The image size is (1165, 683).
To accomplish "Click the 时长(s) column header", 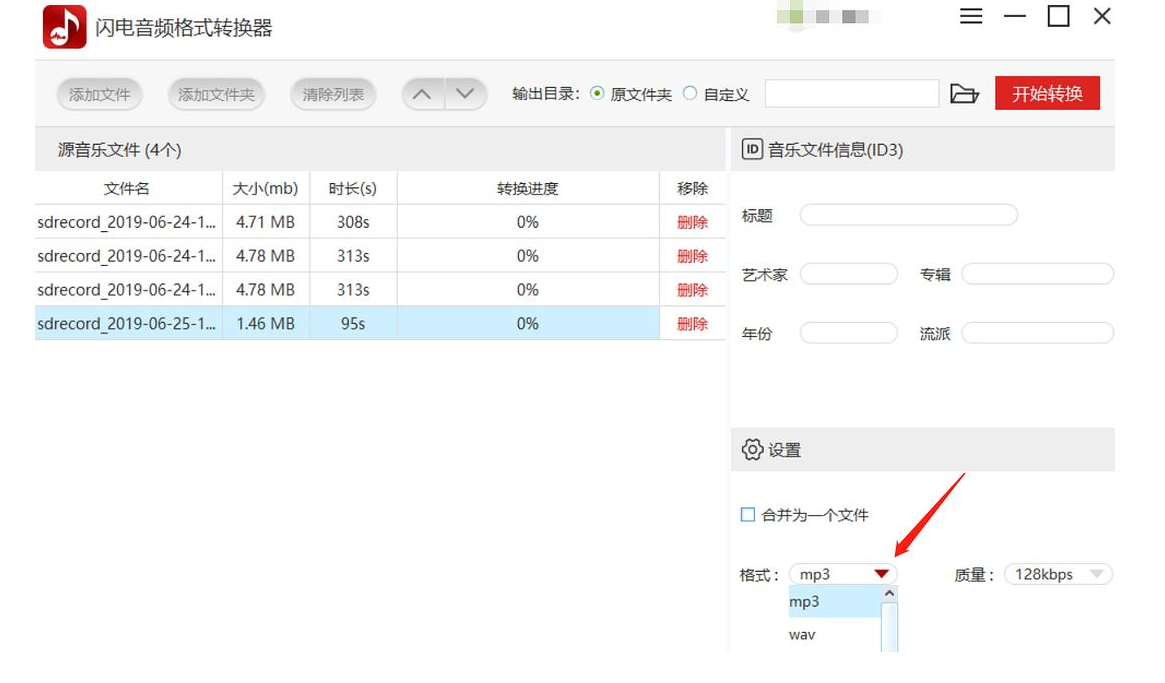I will click(353, 189).
